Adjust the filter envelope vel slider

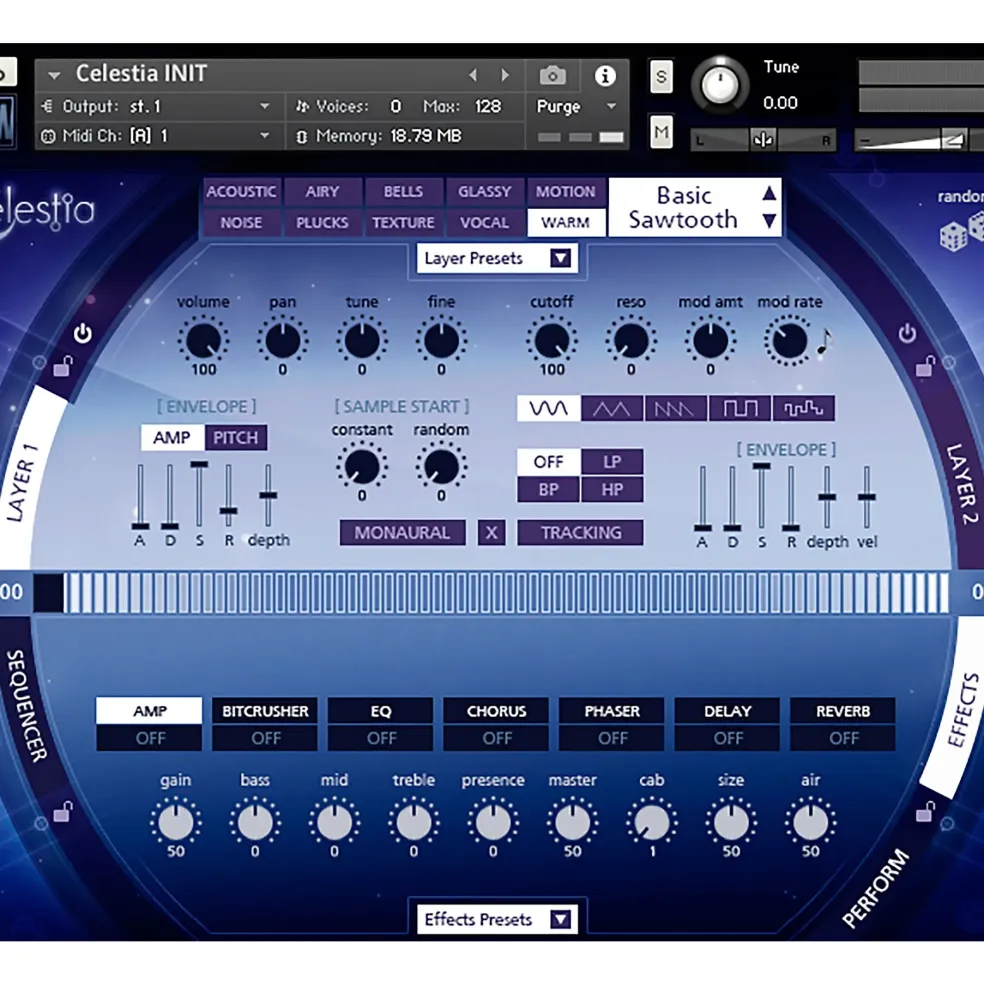[867, 497]
